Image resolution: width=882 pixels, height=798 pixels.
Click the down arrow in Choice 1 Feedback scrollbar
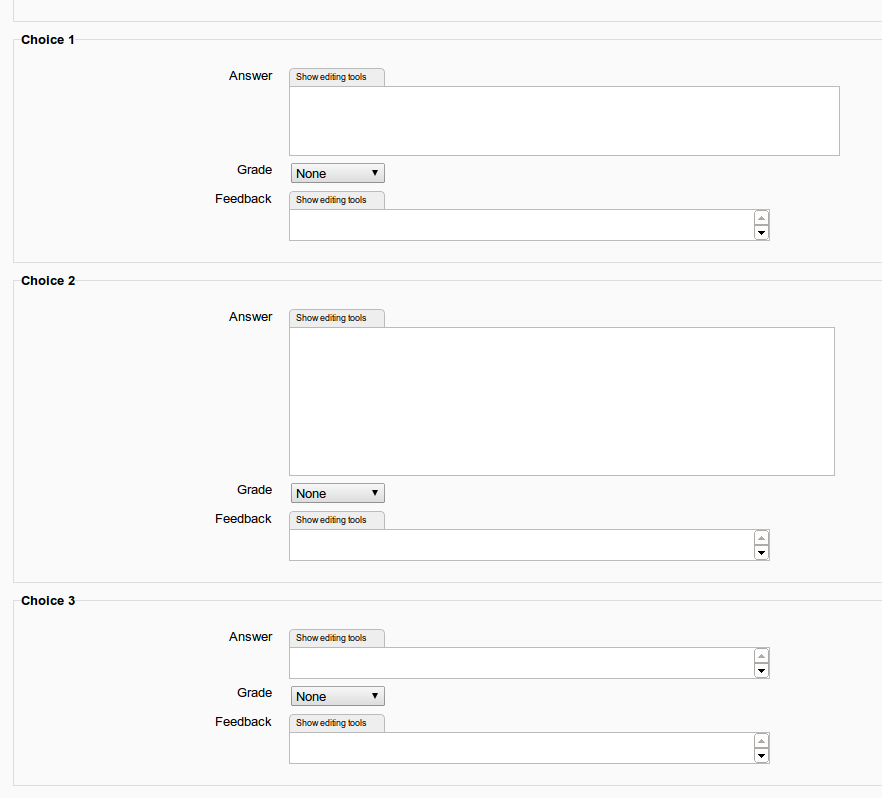[x=762, y=233]
